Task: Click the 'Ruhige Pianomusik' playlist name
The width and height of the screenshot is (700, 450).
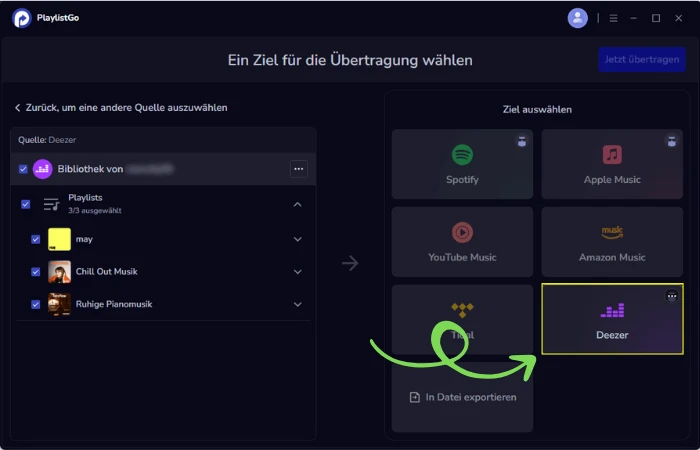Action: click(x=114, y=304)
